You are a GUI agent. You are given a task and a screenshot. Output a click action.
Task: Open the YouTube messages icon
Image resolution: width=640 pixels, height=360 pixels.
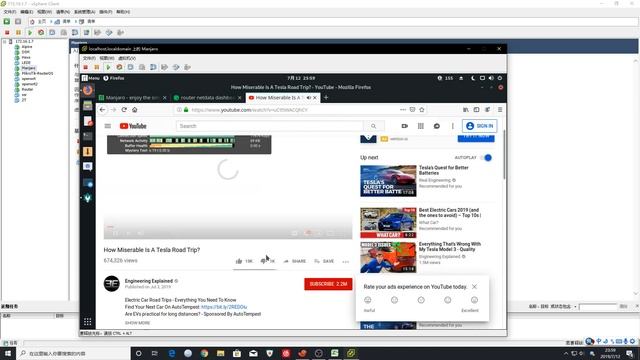point(437,126)
